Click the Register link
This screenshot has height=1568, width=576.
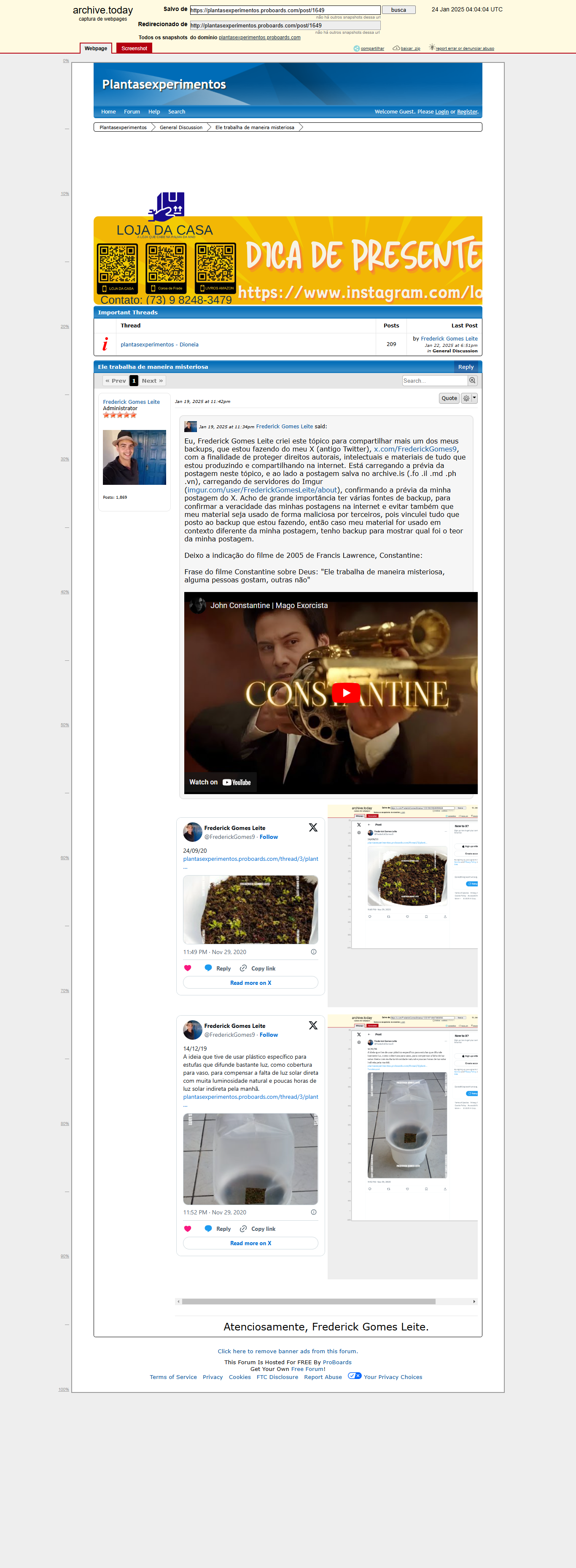click(x=467, y=111)
